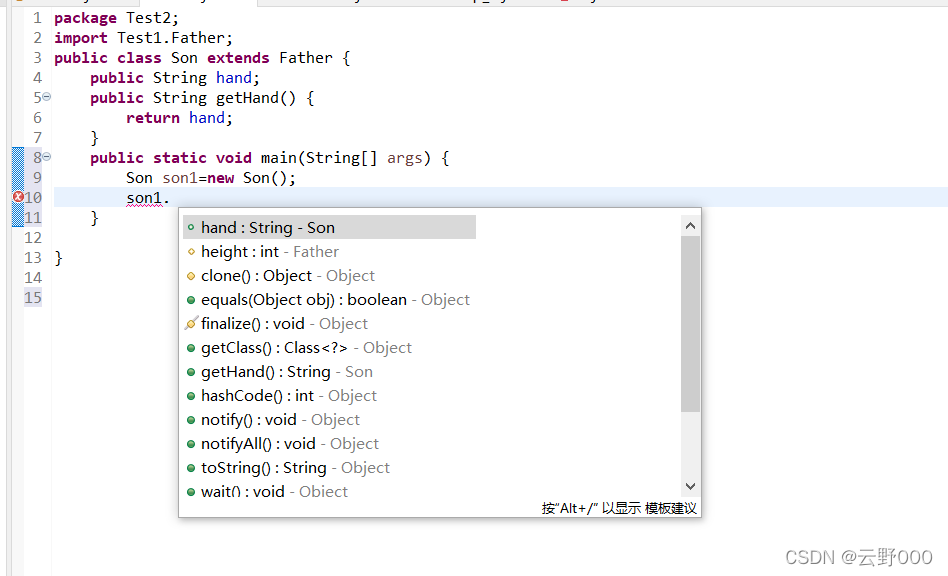
Task: Click public method icon beside notify()
Action: [x=191, y=420]
